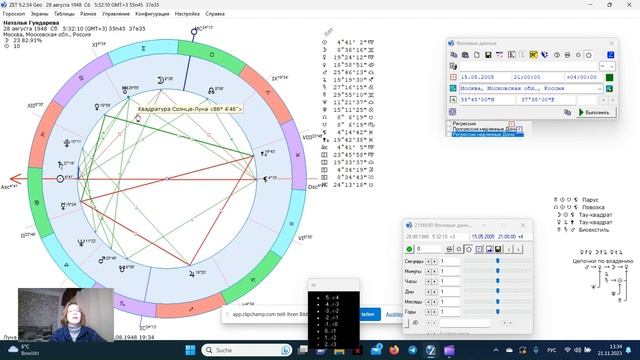Click the map icon right of the place field
This screenshot has height=360, width=640.
point(609,89)
